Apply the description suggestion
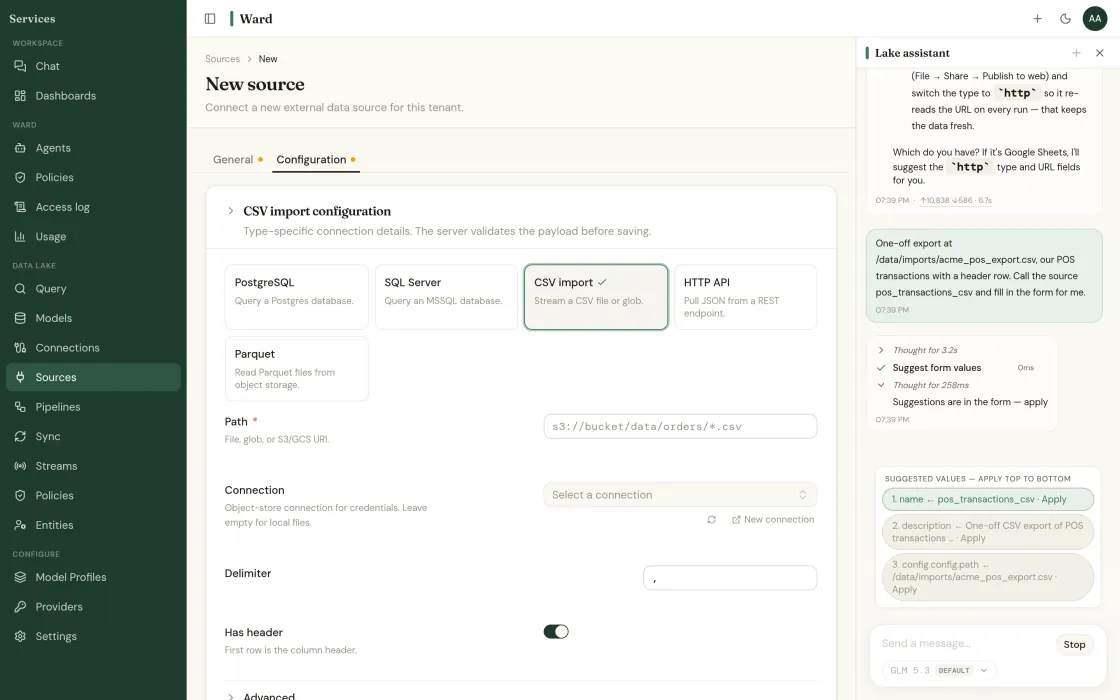Viewport: 1120px width, 700px height. (988, 531)
